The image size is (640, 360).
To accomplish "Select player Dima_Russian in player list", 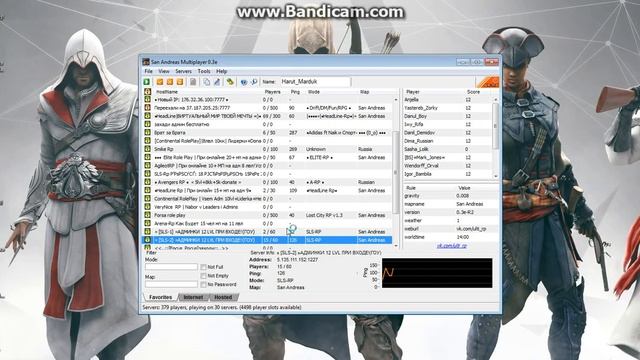I will [448, 141].
